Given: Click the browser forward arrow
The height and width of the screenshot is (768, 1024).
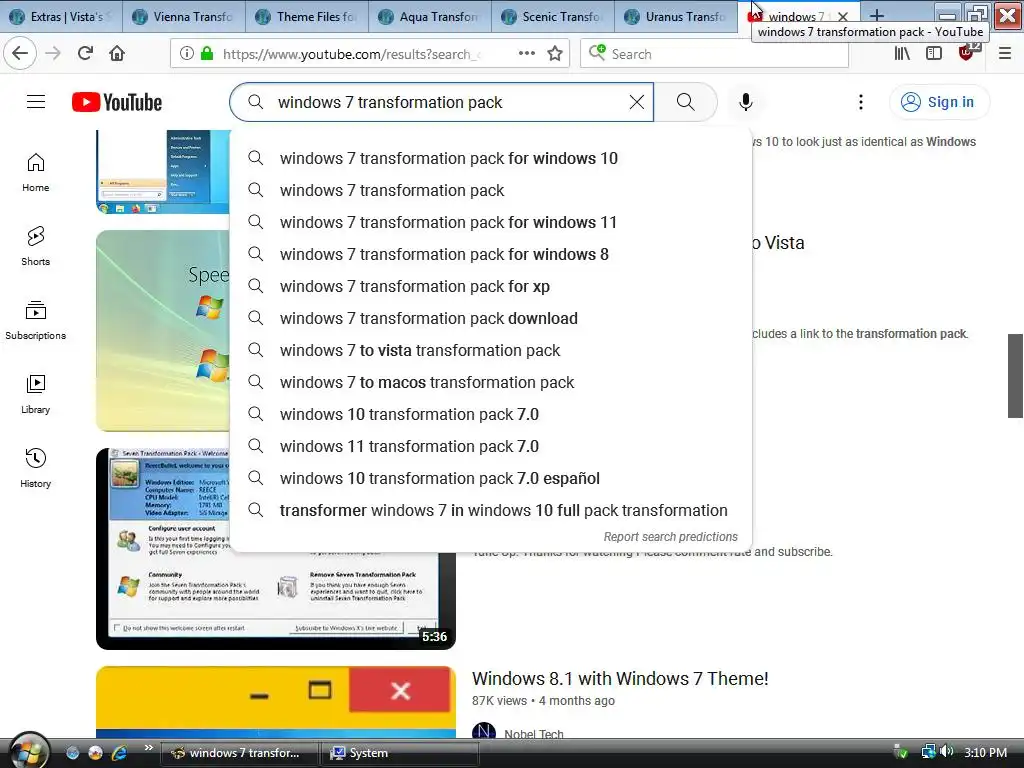Looking at the screenshot, I should point(54,54).
